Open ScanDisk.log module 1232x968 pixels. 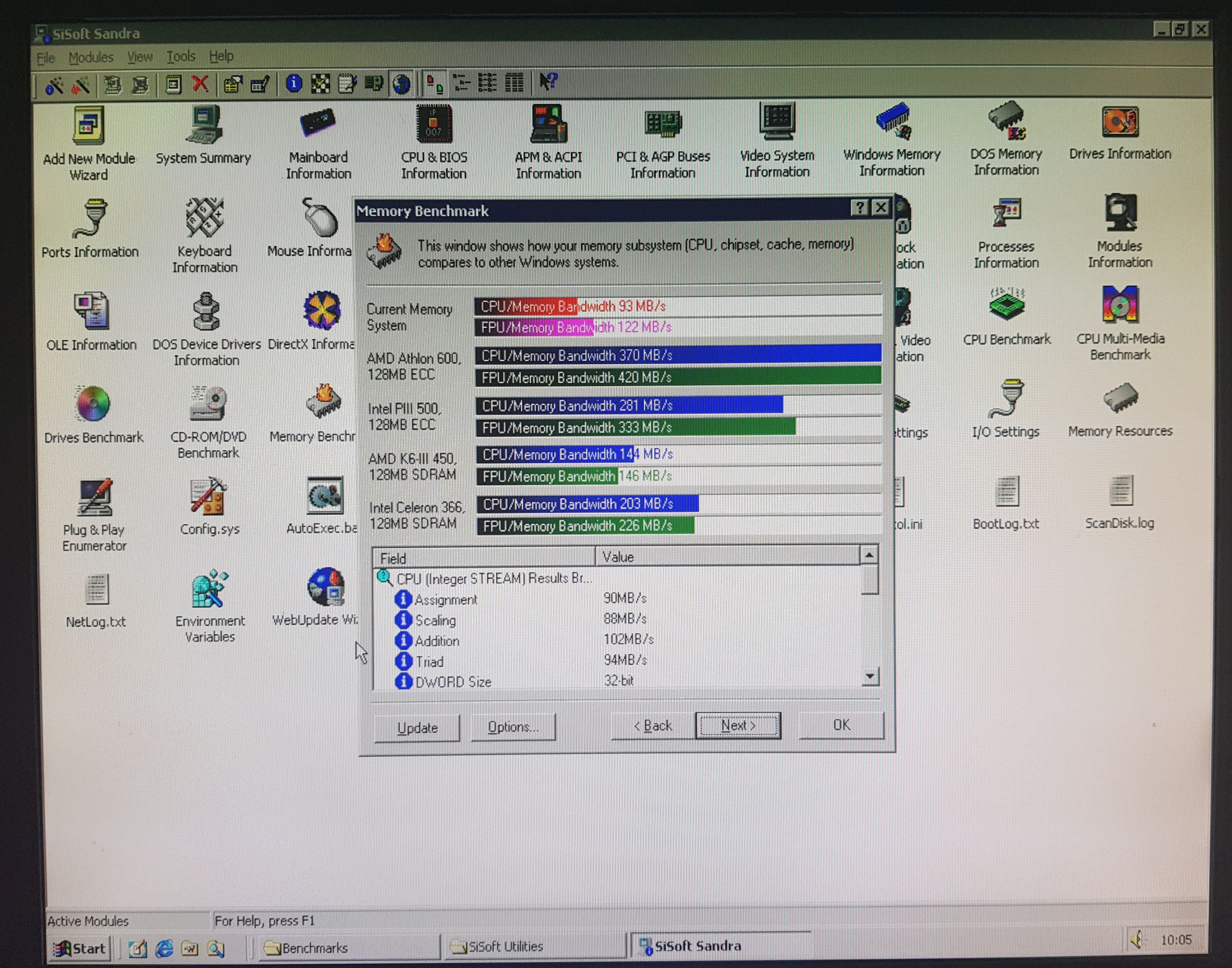[1120, 503]
